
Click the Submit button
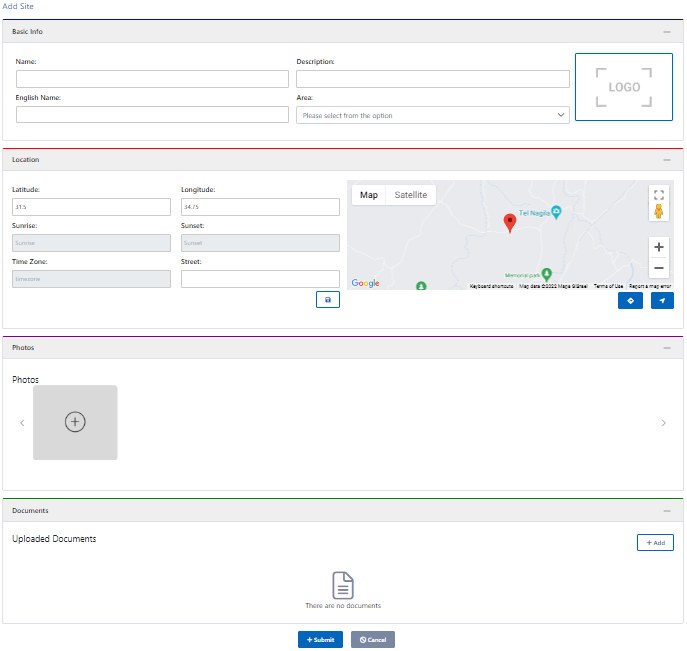point(320,640)
